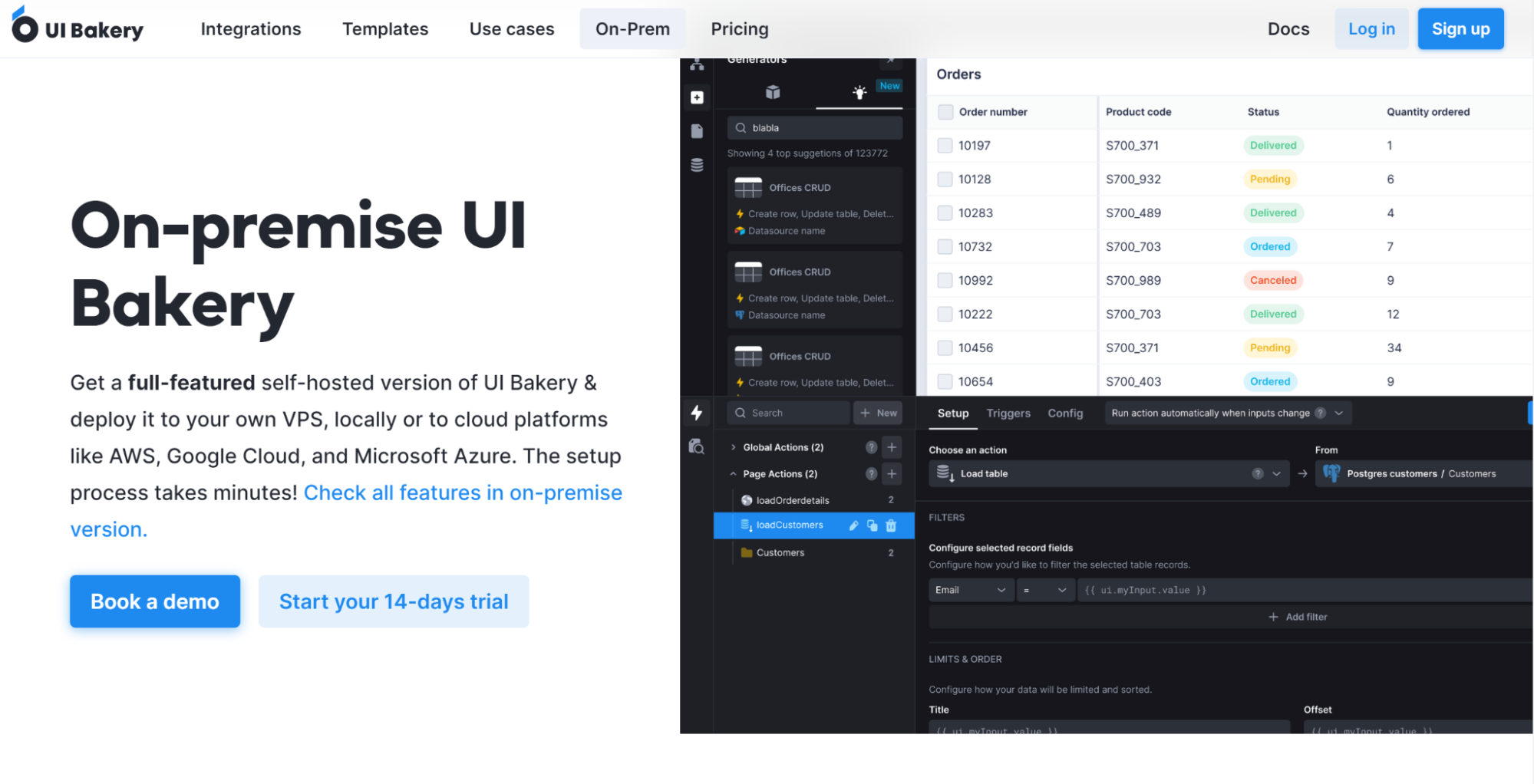Check the checkbox for order 10197

[945, 145]
